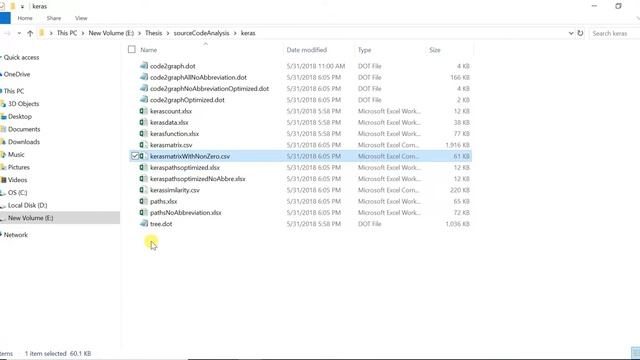Sort files by Name column header
Image resolution: width=640 pixels, height=360 pixels.
point(149,50)
